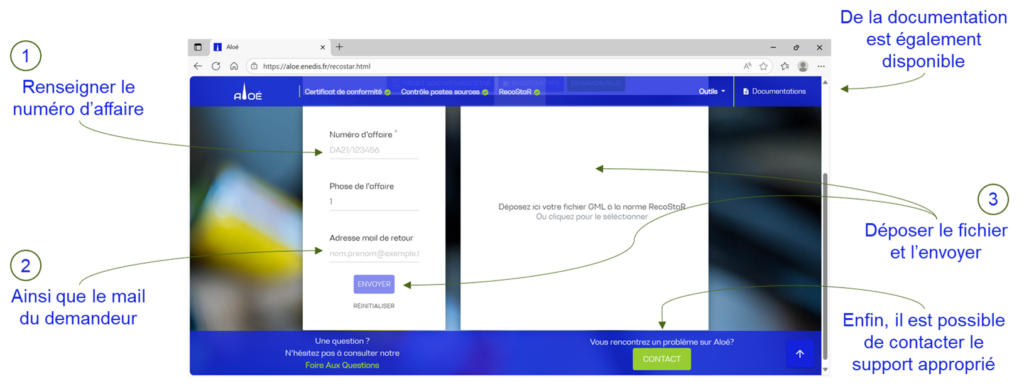Click the GML file drop zone
The width and height of the screenshot is (1024, 386).
tap(584, 218)
